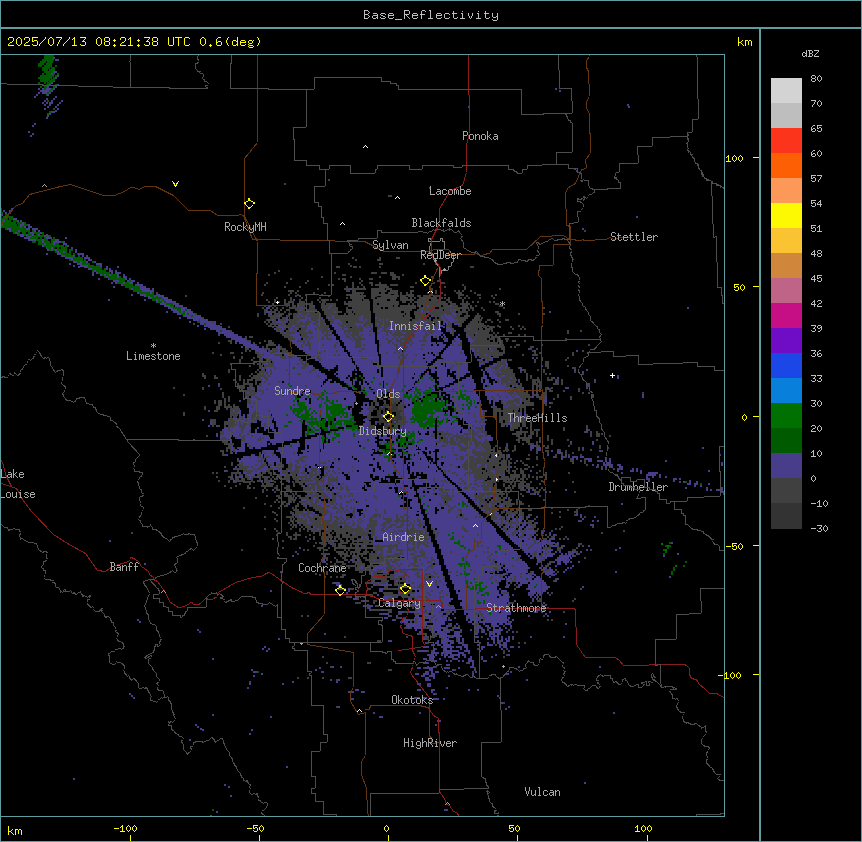Click the Sundre town label
Image resolution: width=862 pixels, height=842 pixels.
pyautogui.click(x=292, y=391)
